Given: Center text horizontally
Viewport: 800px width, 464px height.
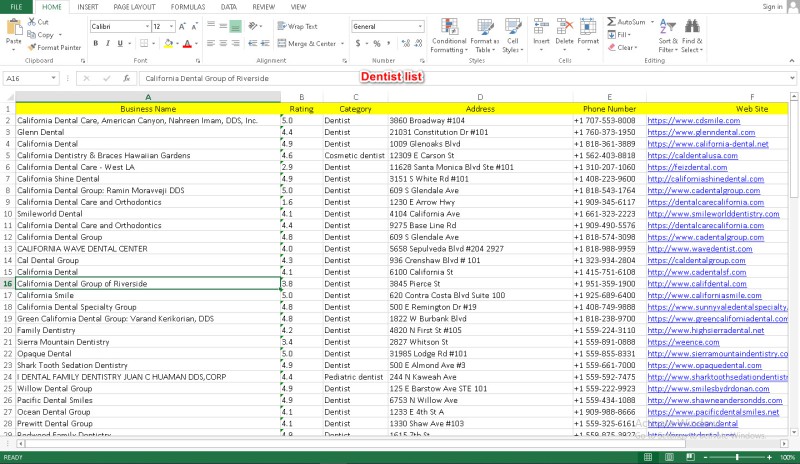Looking at the screenshot, I should tap(223, 43).
